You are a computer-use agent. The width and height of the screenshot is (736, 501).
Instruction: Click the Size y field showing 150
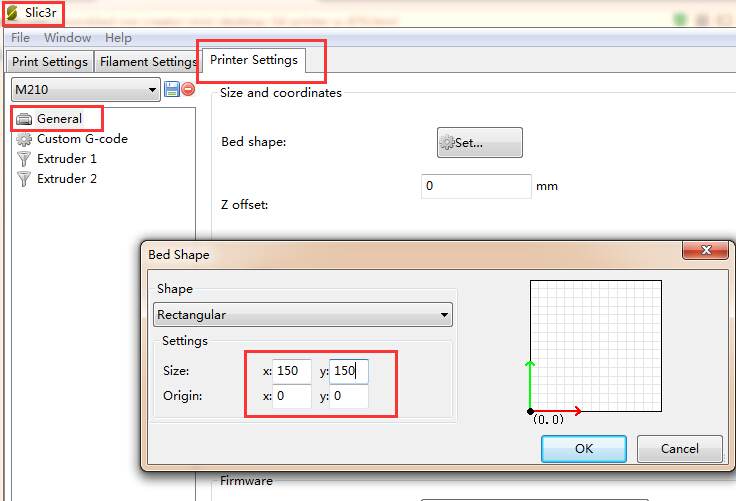click(x=349, y=371)
